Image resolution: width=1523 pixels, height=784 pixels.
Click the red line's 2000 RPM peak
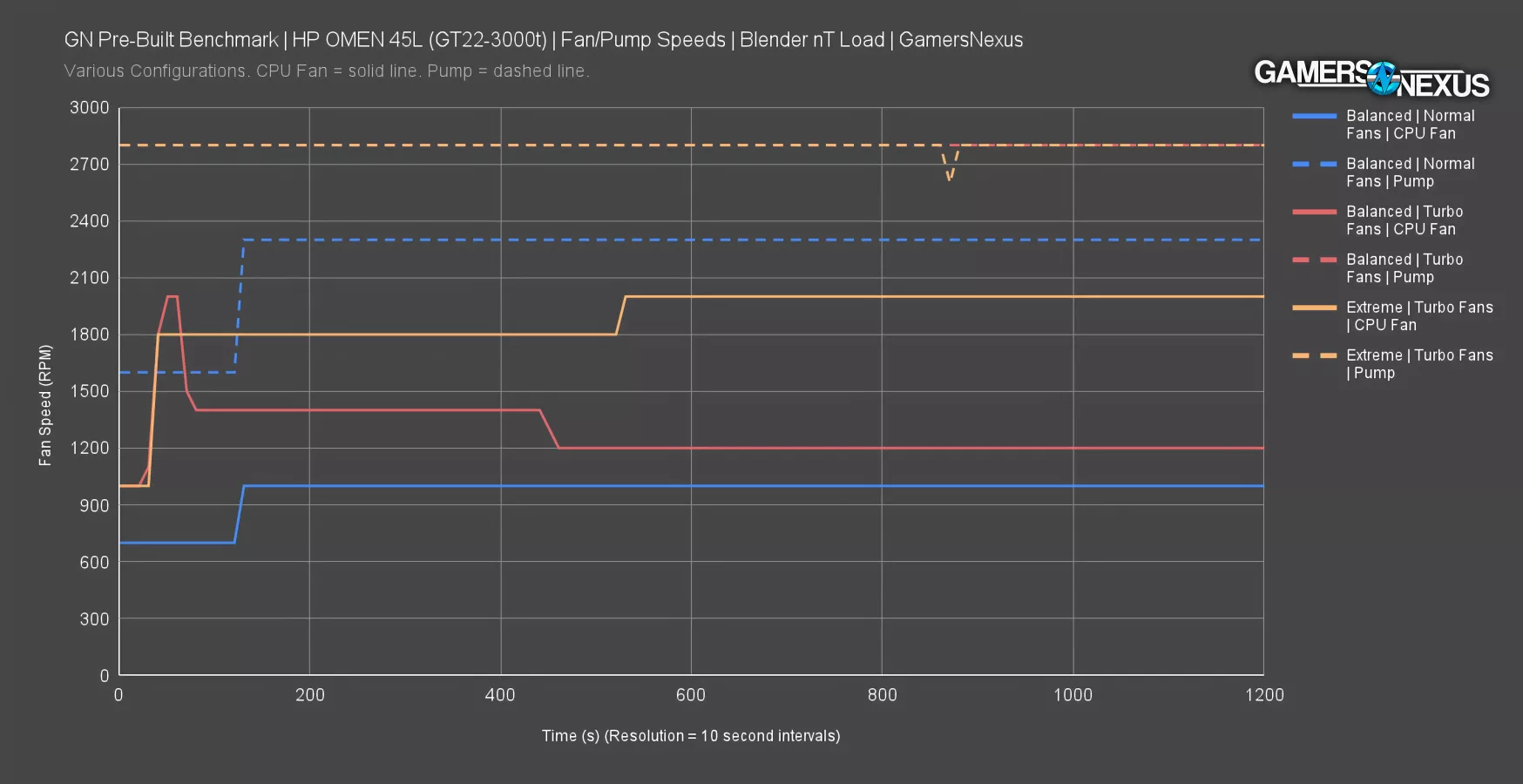point(172,297)
